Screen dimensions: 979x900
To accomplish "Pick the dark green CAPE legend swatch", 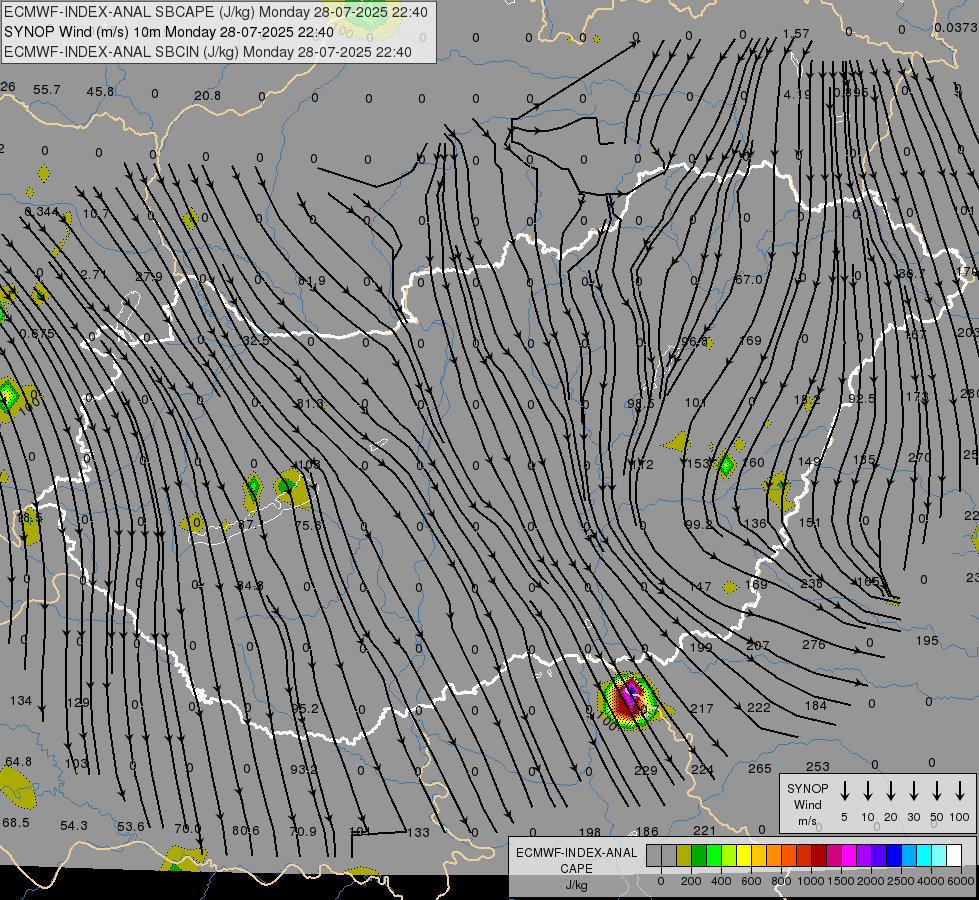I will tap(699, 856).
